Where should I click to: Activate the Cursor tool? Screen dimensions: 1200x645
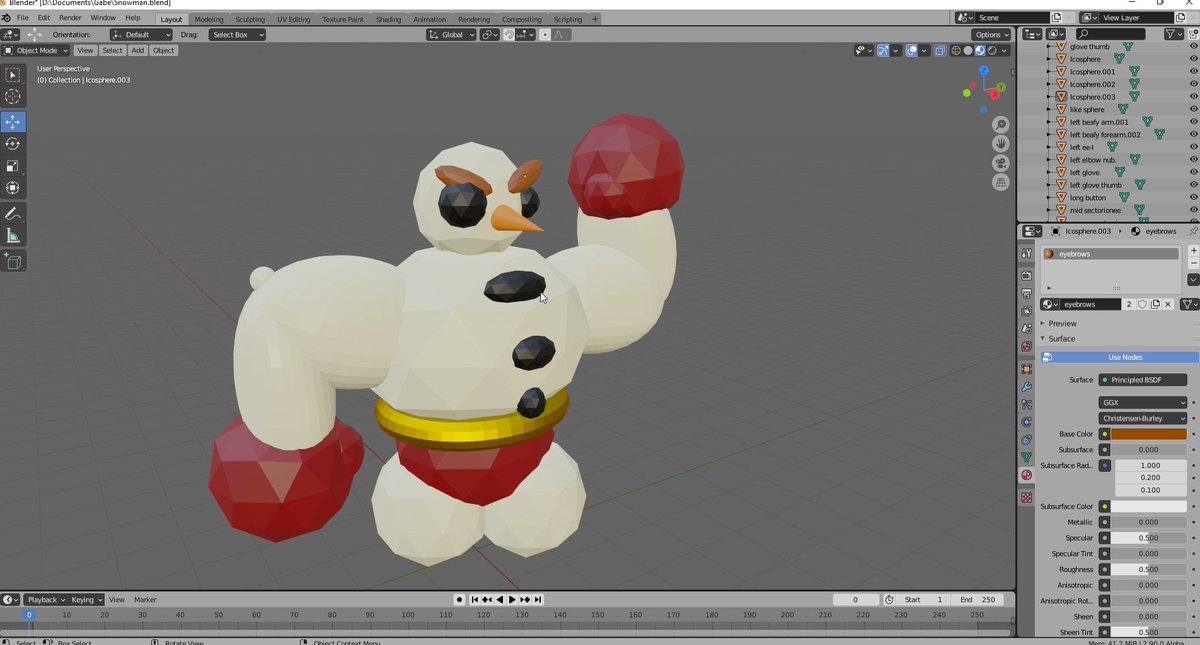pos(13,97)
